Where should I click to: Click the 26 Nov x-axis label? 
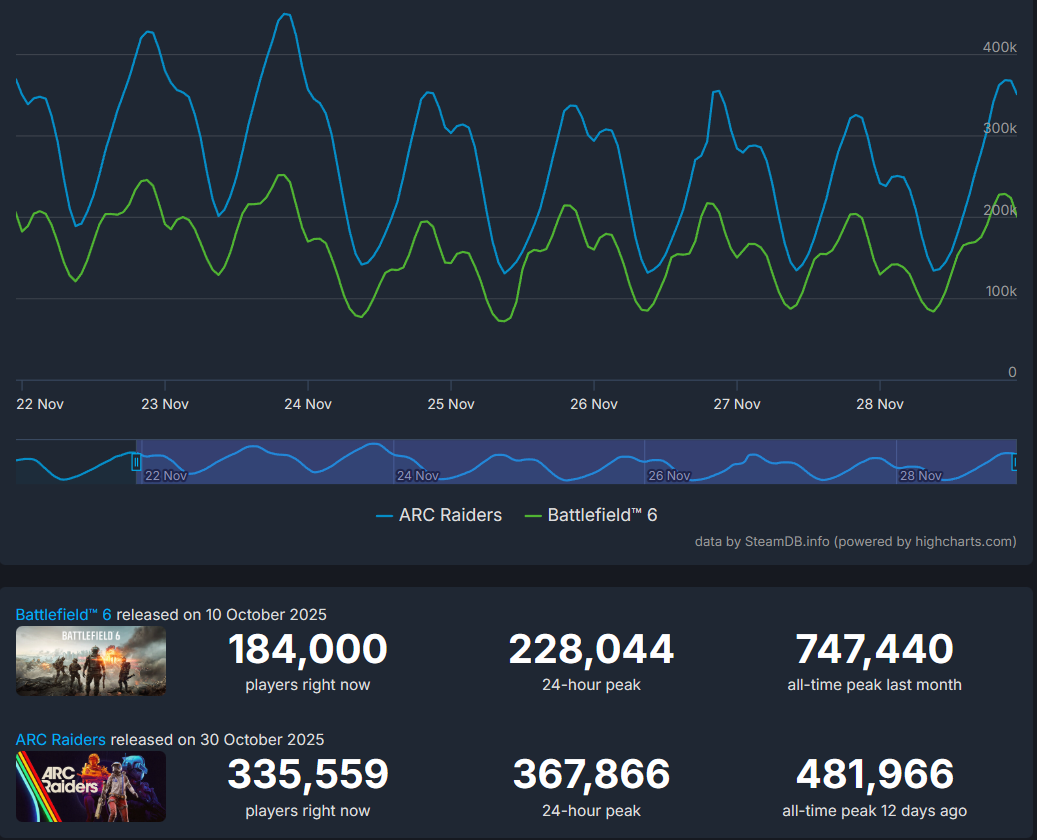click(x=594, y=404)
